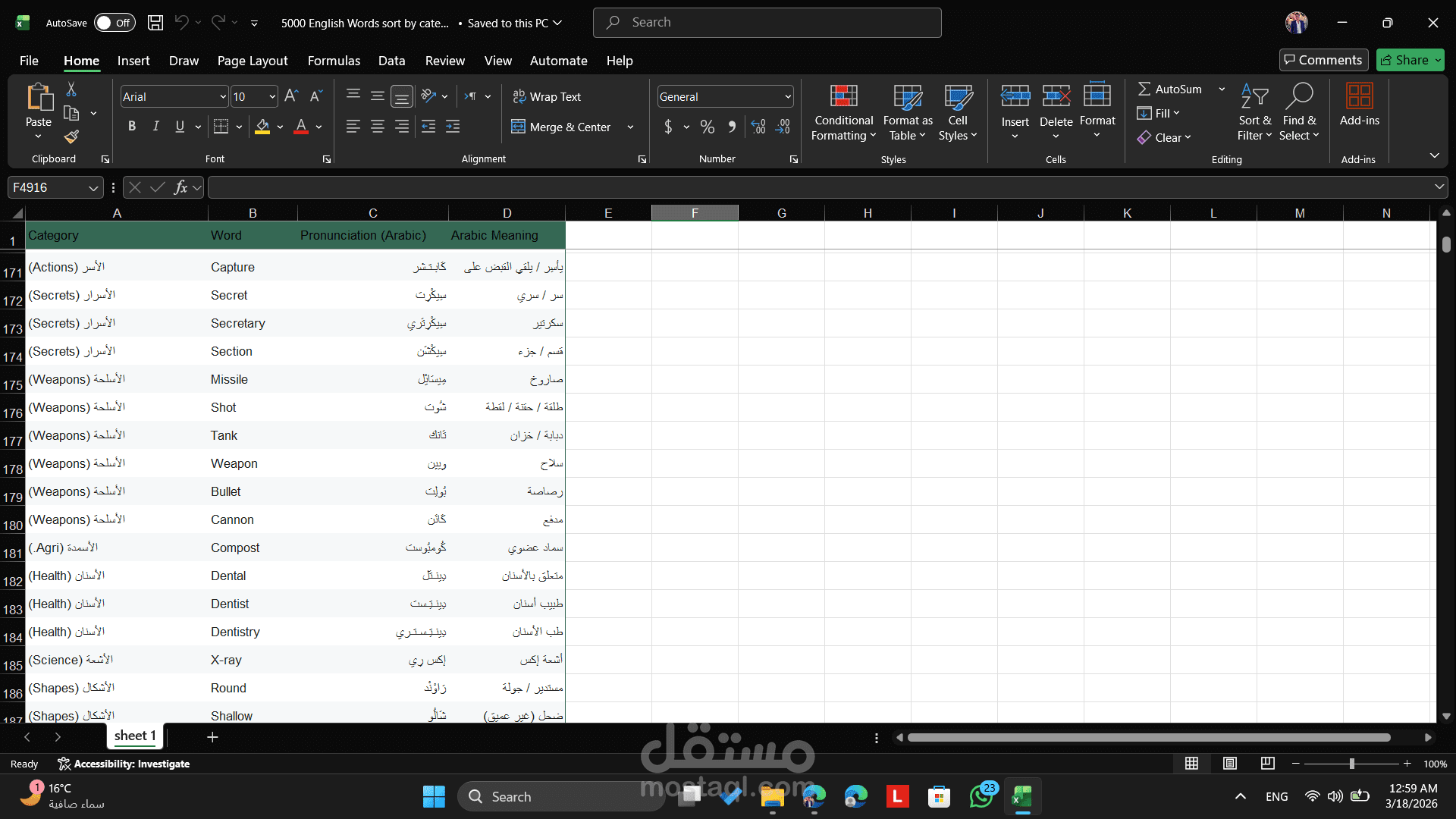Click the Excel icon on the taskbar
The height and width of the screenshot is (819, 1456).
pyautogui.click(x=1022, y=796)
